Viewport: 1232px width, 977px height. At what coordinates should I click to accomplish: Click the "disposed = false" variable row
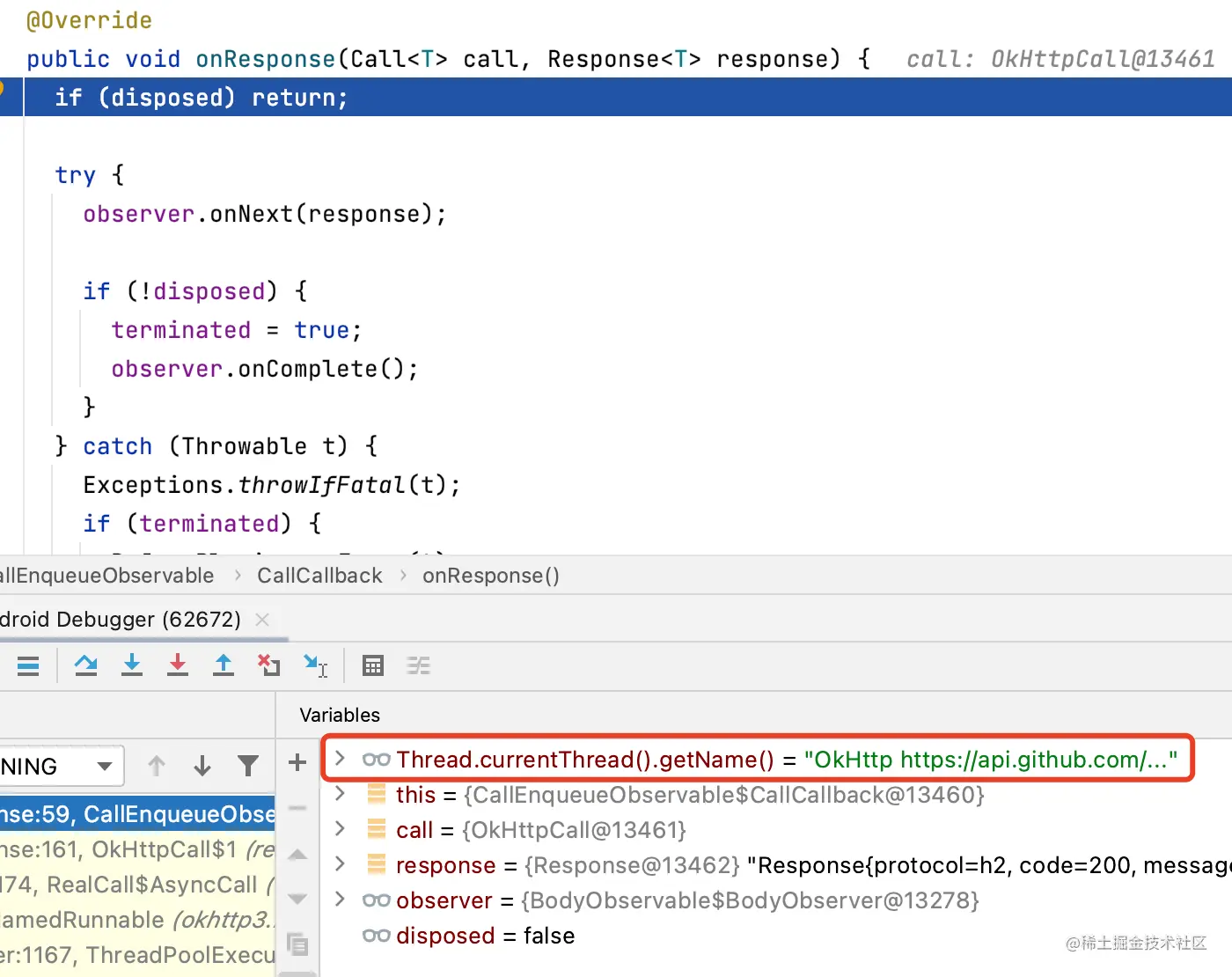485,936
